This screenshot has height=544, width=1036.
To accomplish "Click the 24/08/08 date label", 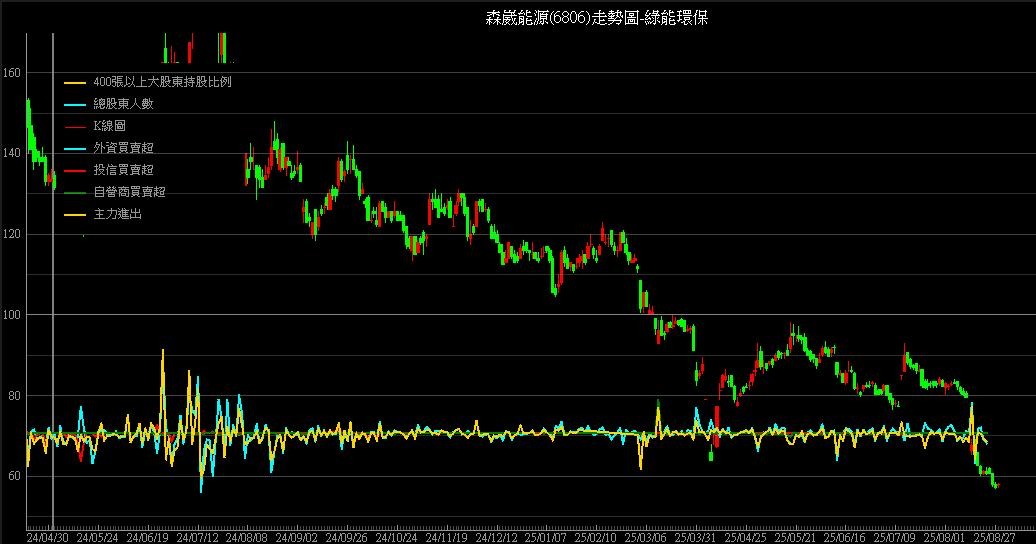I will coord(246,537).
